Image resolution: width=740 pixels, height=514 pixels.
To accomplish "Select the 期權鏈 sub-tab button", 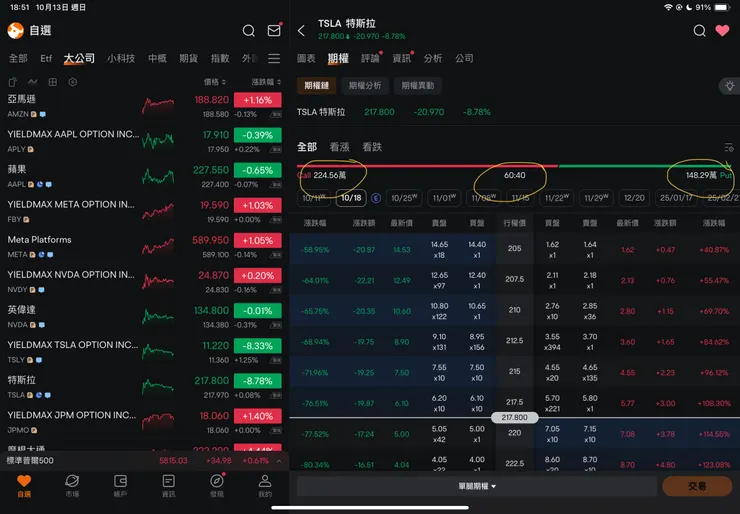I will pos(316,86).
